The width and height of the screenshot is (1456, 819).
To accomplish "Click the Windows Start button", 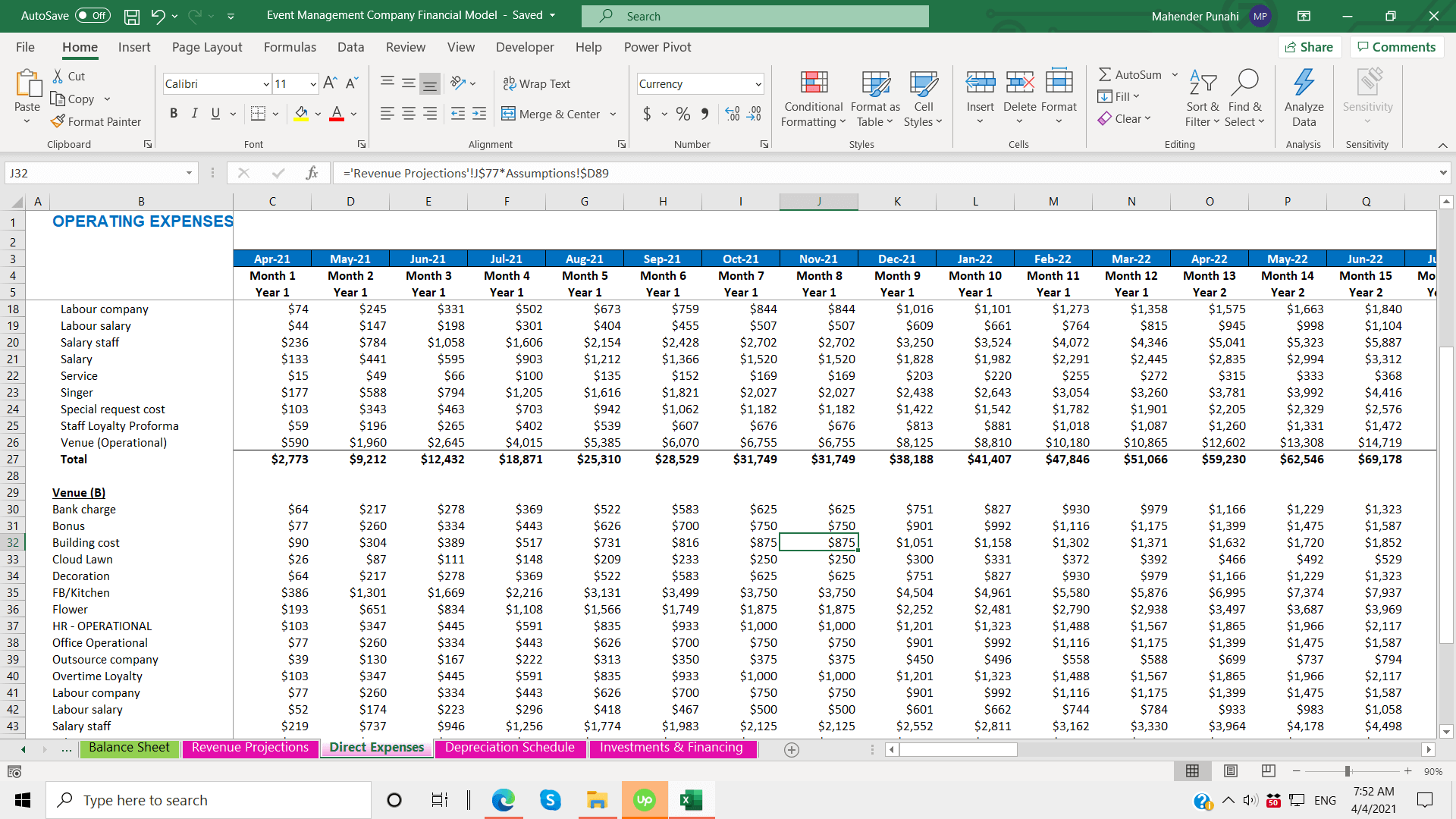I will click(22, 800).
